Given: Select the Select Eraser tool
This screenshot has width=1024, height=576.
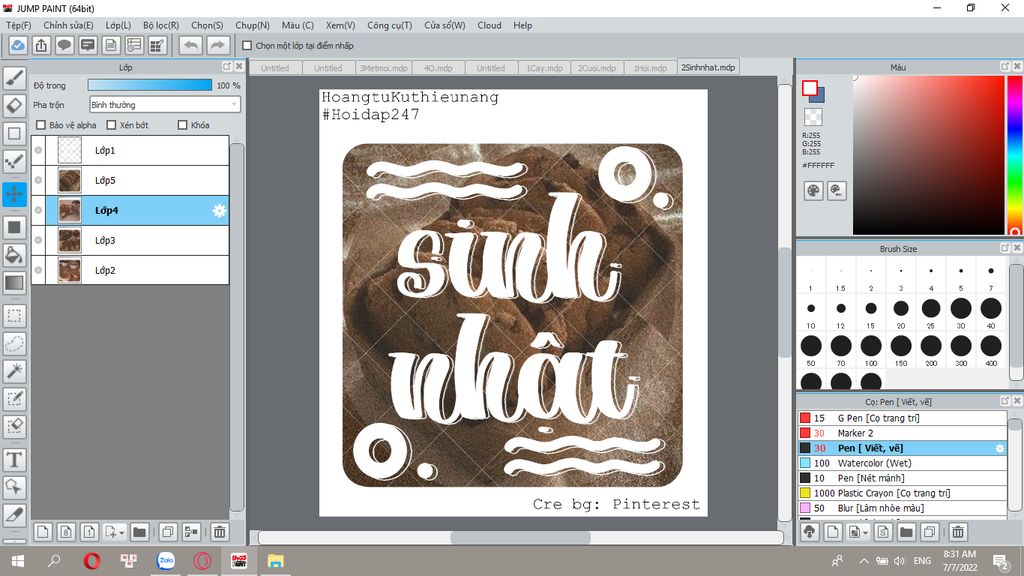Looking at the screenshot, I should pos(14,426).
